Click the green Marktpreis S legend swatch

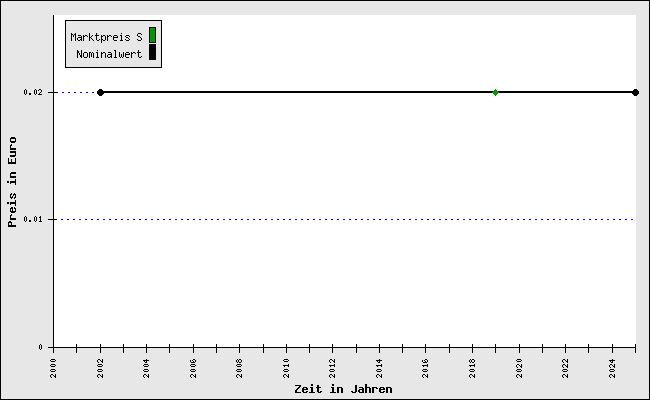click(153, 35)
